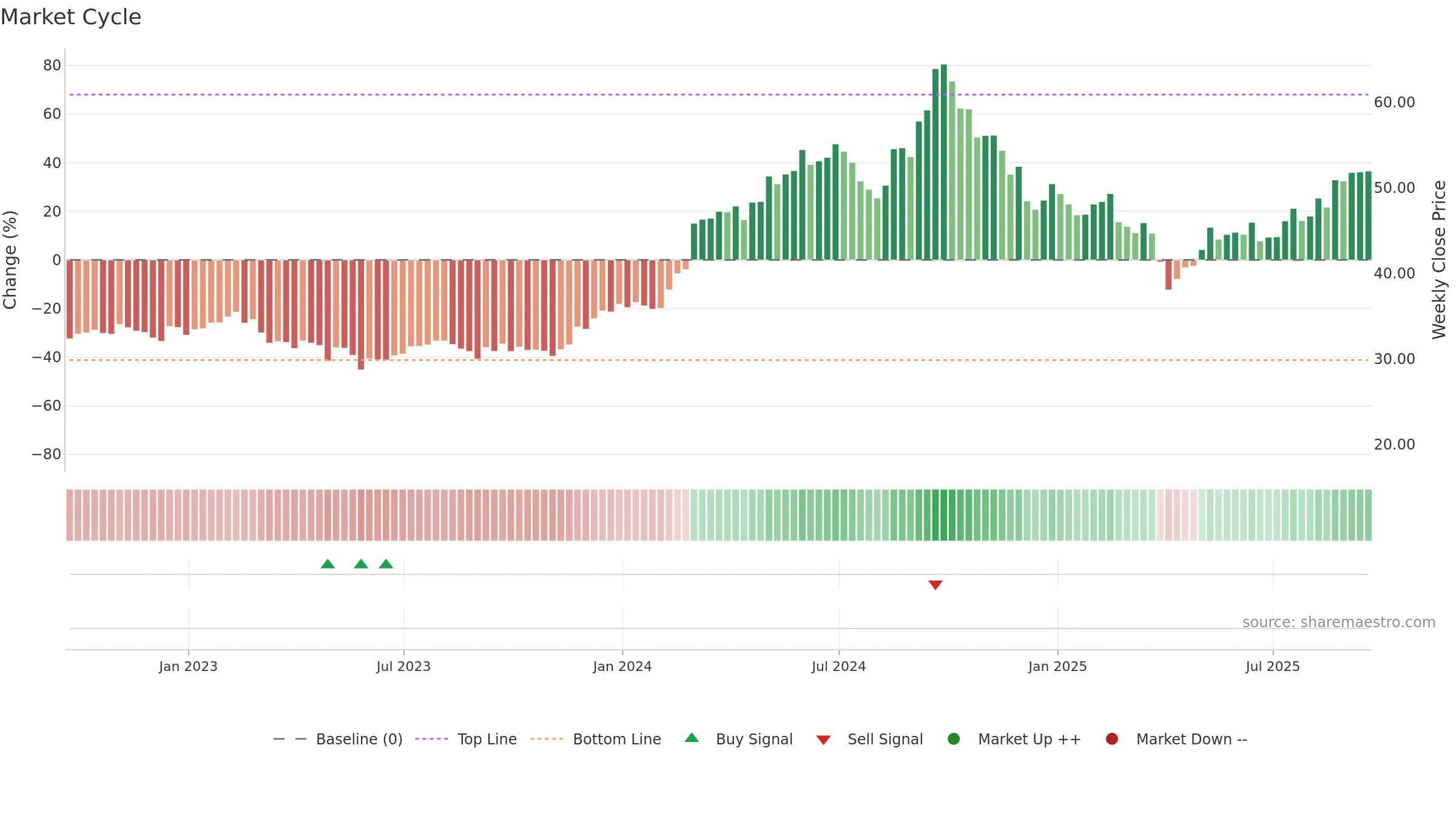Image resolution: width=1456 pixels, height=819 pixels.
Task: Click the Jan 2025 axis label
Action: (x=1058, y=666)
